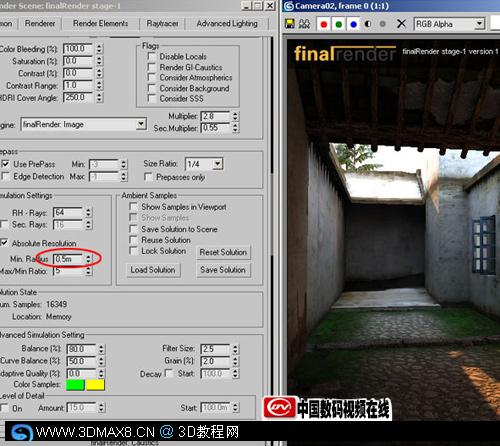Image resolution: width=500 pixels, height=446 pixels.
Task: Click the RDRI Cover Angle 250.0 field
Action: (x=78, y=98)
